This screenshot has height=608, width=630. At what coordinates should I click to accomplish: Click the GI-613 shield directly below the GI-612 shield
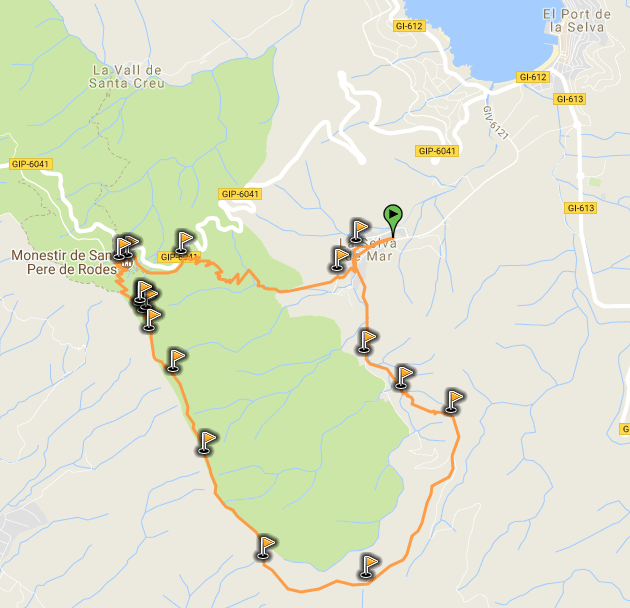[x=569, y=99]
